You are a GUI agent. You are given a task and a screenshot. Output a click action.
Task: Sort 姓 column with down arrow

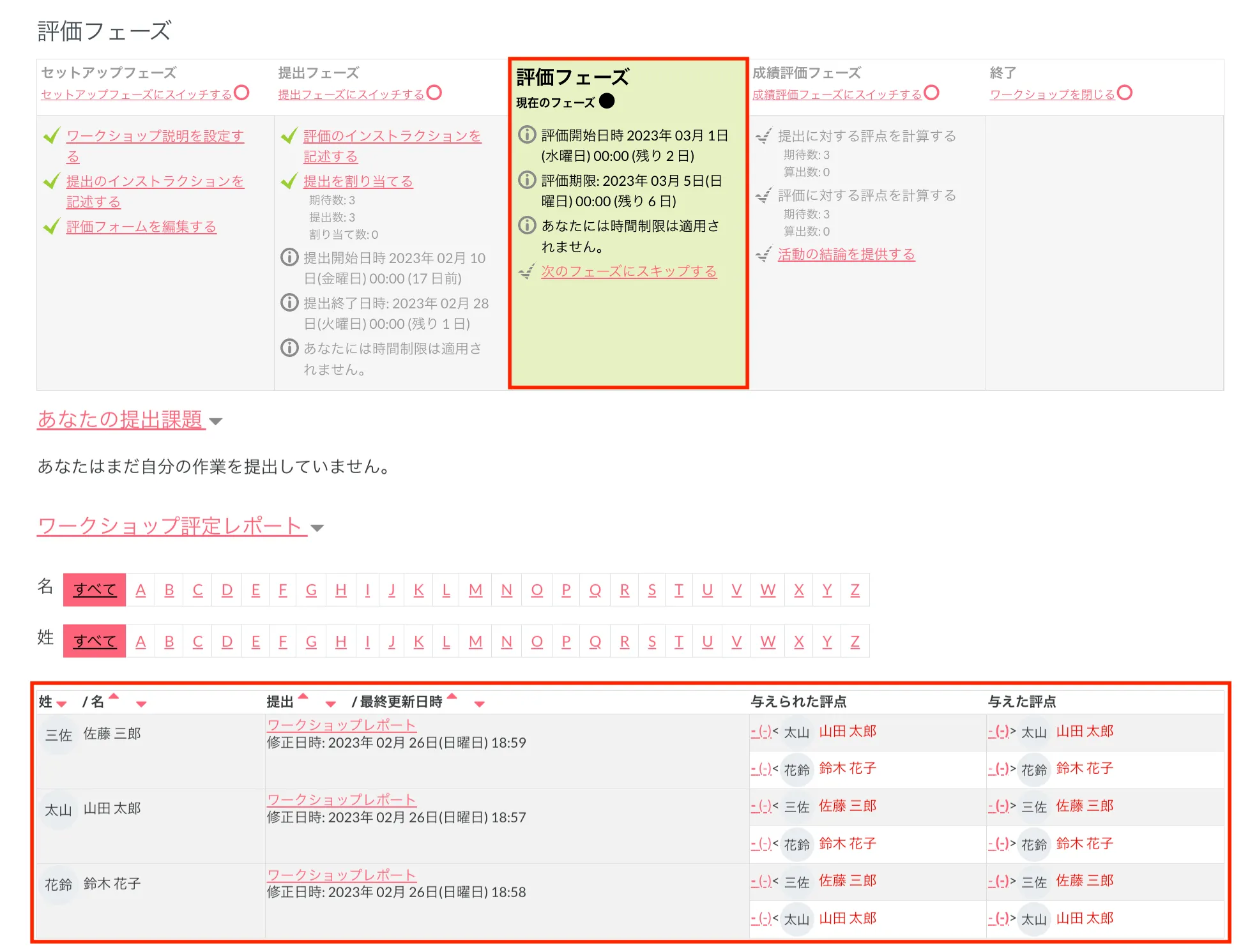tap(62, 704)
